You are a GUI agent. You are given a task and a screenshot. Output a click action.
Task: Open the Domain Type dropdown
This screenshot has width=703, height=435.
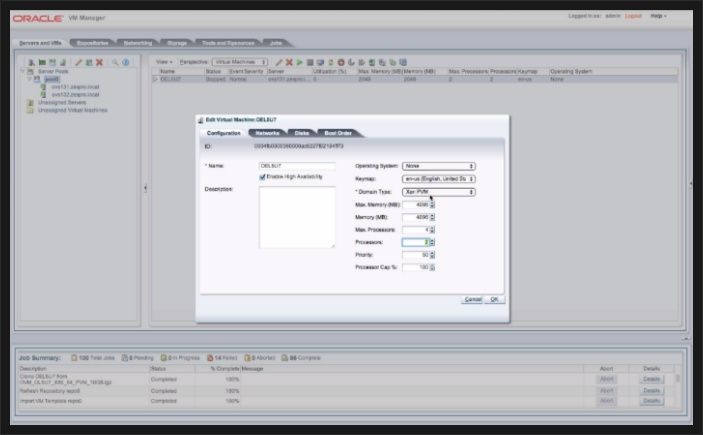click(x=439, y=192)
